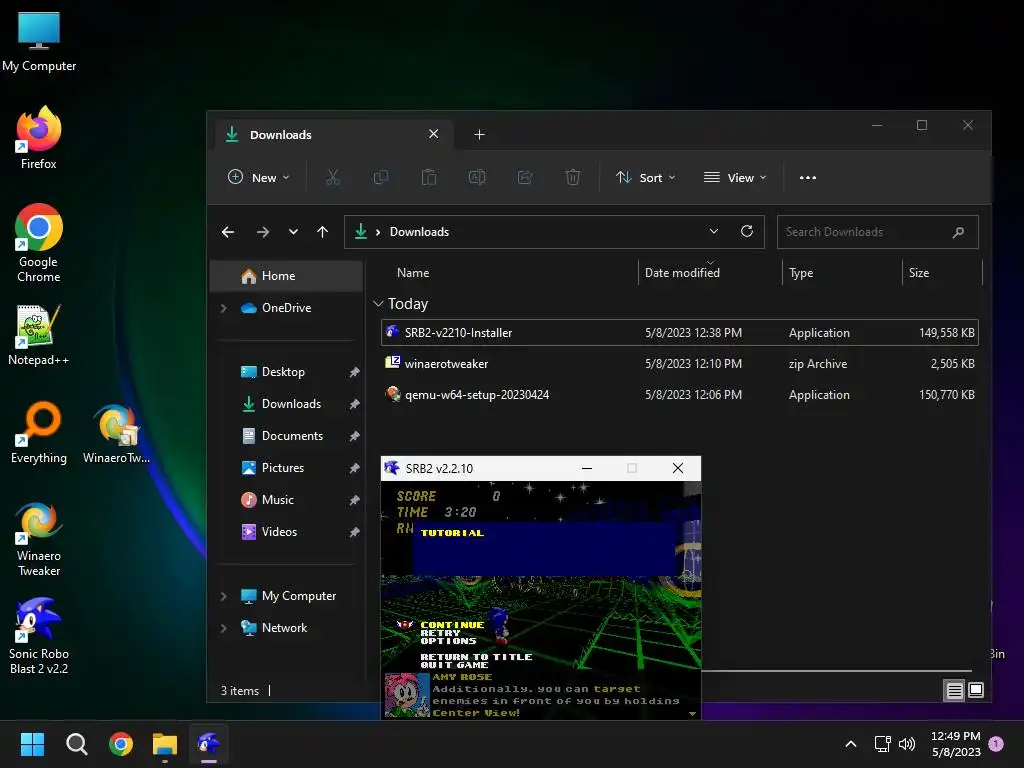Collapse the Today group
This screenshot has width=1024, height=768.
point(378,304)
